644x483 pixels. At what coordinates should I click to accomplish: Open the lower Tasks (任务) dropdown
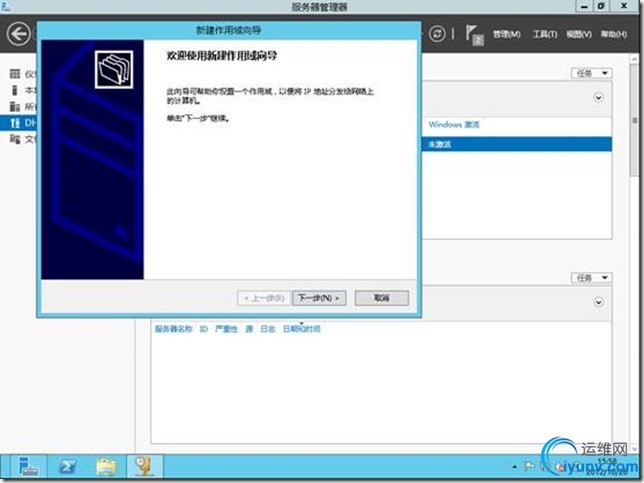591,278
